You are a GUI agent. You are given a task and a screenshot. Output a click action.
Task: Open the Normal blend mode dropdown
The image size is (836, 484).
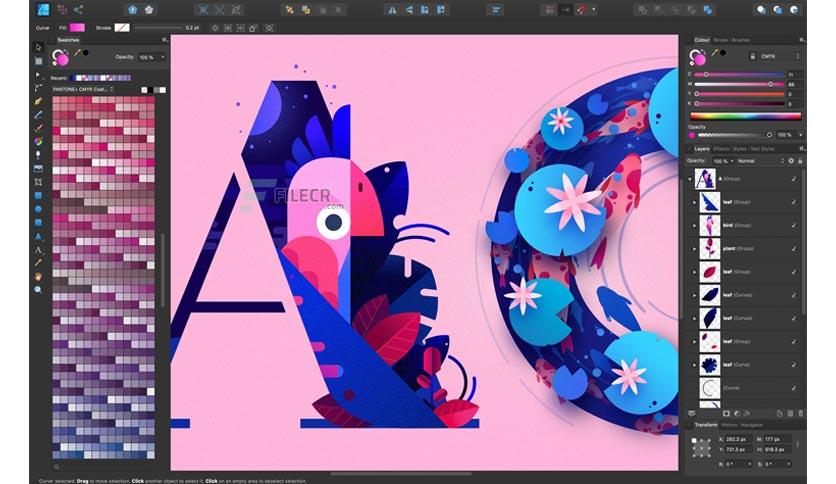761,160
